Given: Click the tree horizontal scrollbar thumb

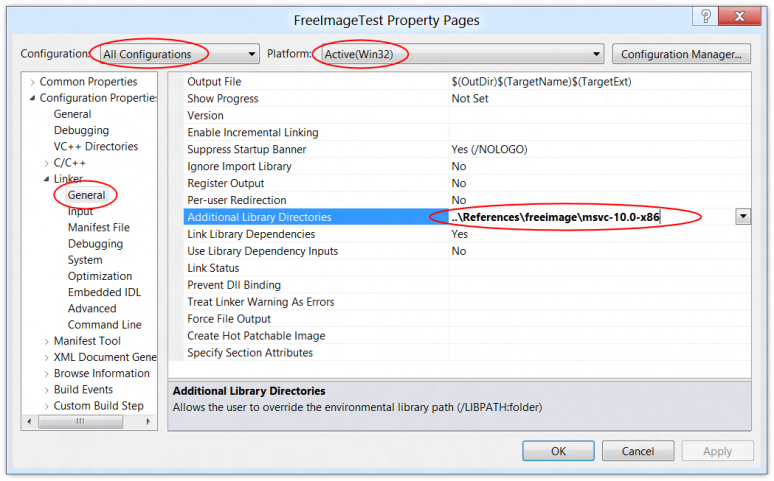Looking at the screenshot, I should [x=80, y=421].
